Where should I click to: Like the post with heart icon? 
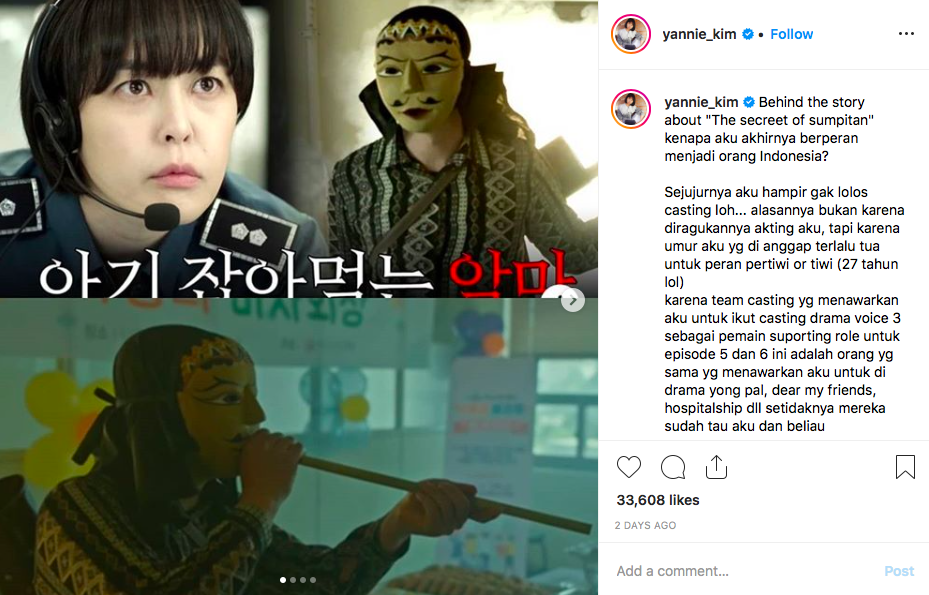pos(629,467)
